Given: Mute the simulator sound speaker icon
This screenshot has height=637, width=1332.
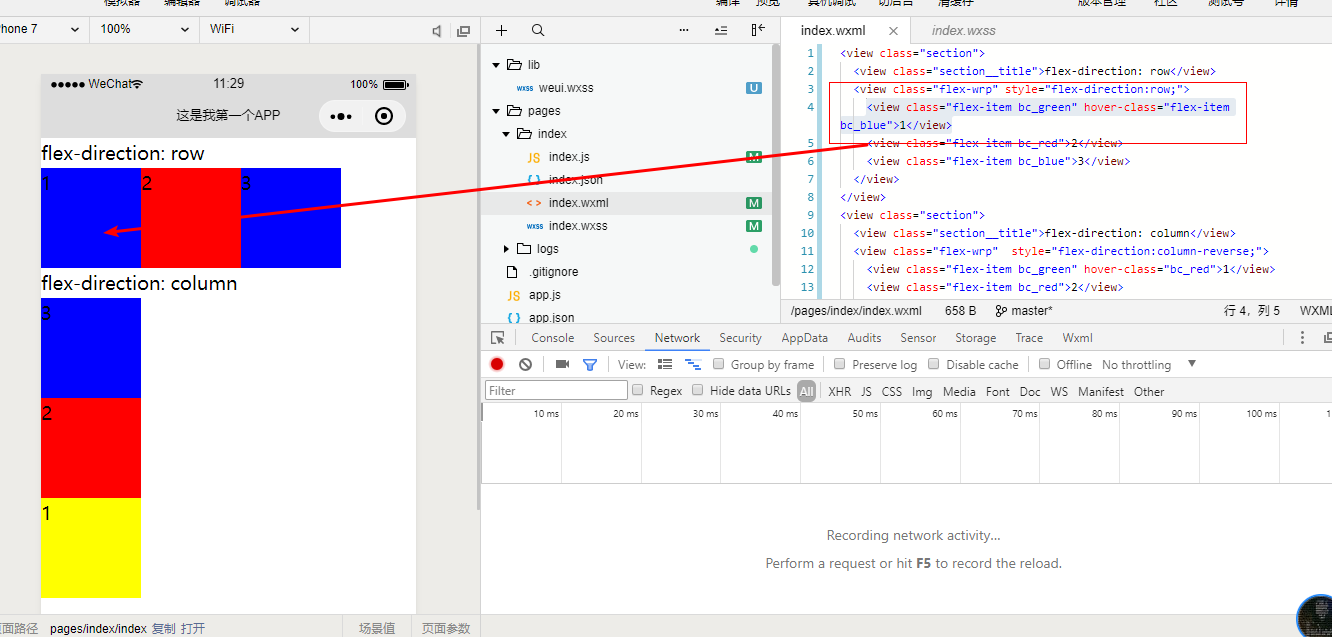Looking at the screenshot, I should pyautogui.click(x=437, y=31).
